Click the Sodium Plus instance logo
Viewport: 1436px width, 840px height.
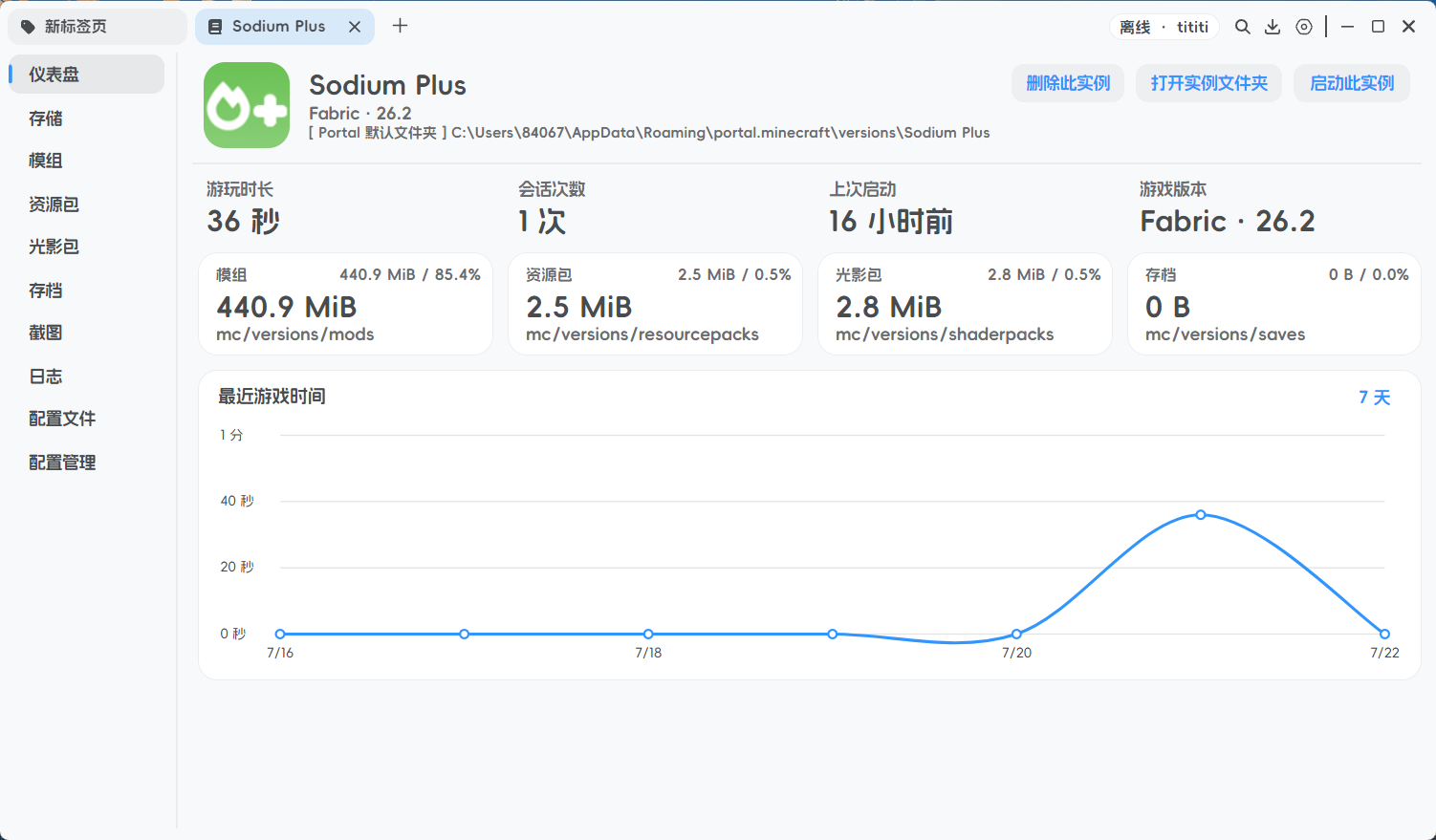(x=247, y=105)
